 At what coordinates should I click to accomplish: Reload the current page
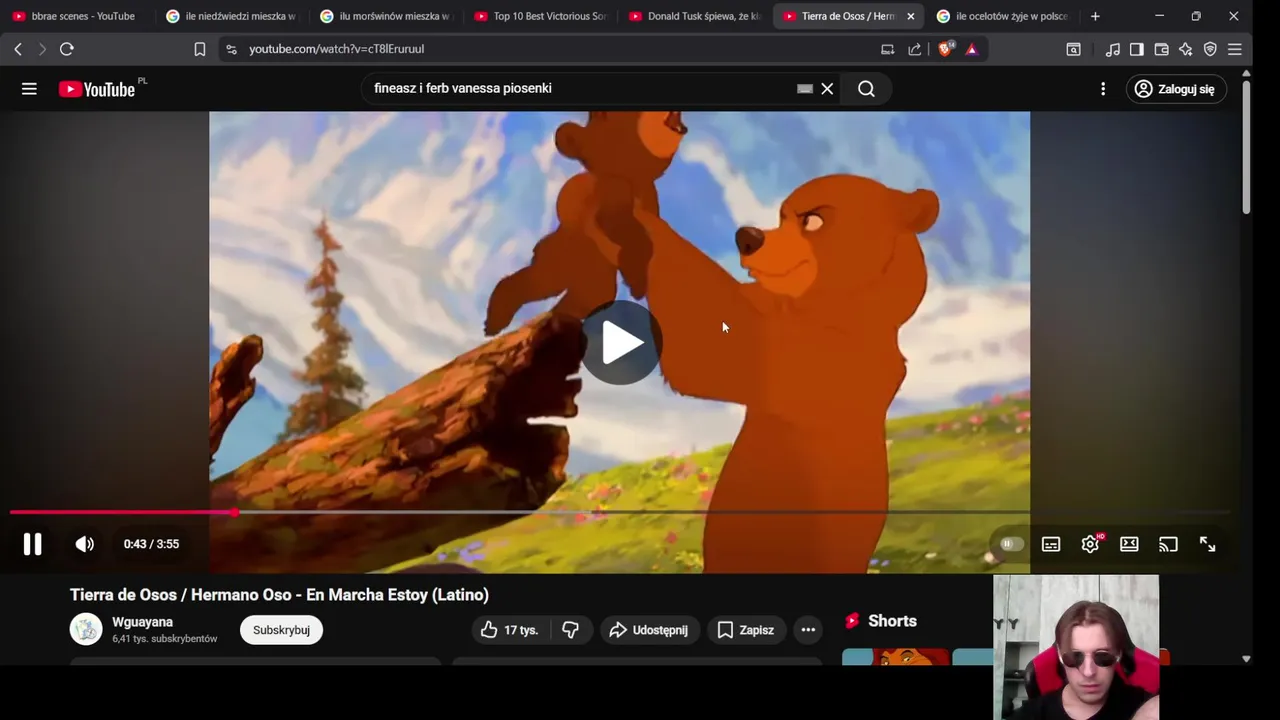pyautogui.click(x=67, y=49)
